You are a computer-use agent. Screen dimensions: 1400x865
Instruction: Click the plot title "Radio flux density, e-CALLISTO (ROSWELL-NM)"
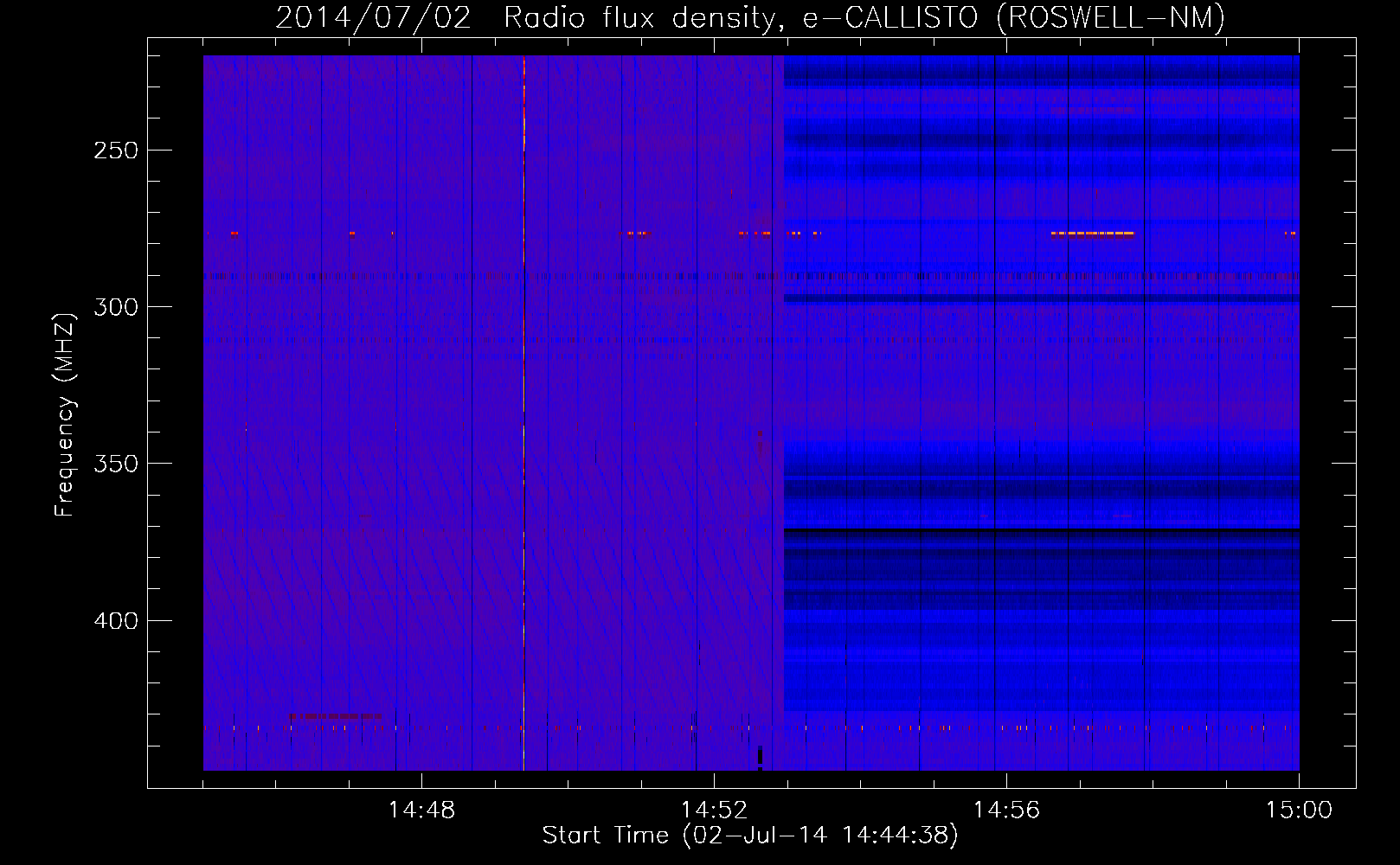(864, 18)
